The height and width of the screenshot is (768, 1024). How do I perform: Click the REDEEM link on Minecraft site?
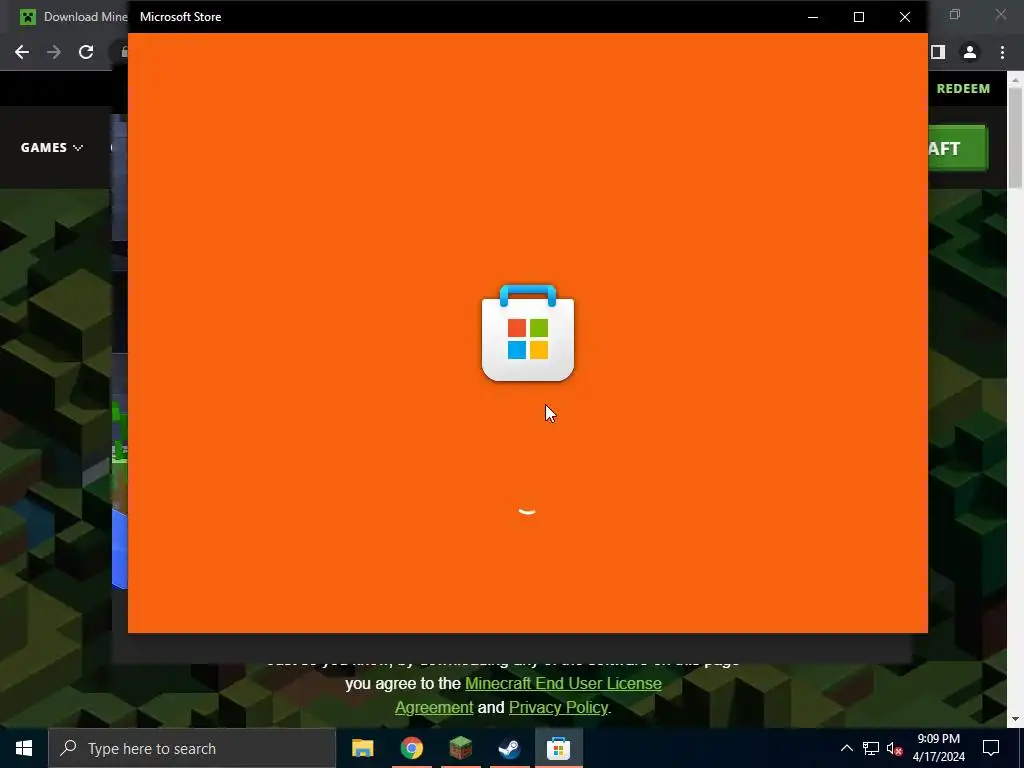(x=963, y=89)
